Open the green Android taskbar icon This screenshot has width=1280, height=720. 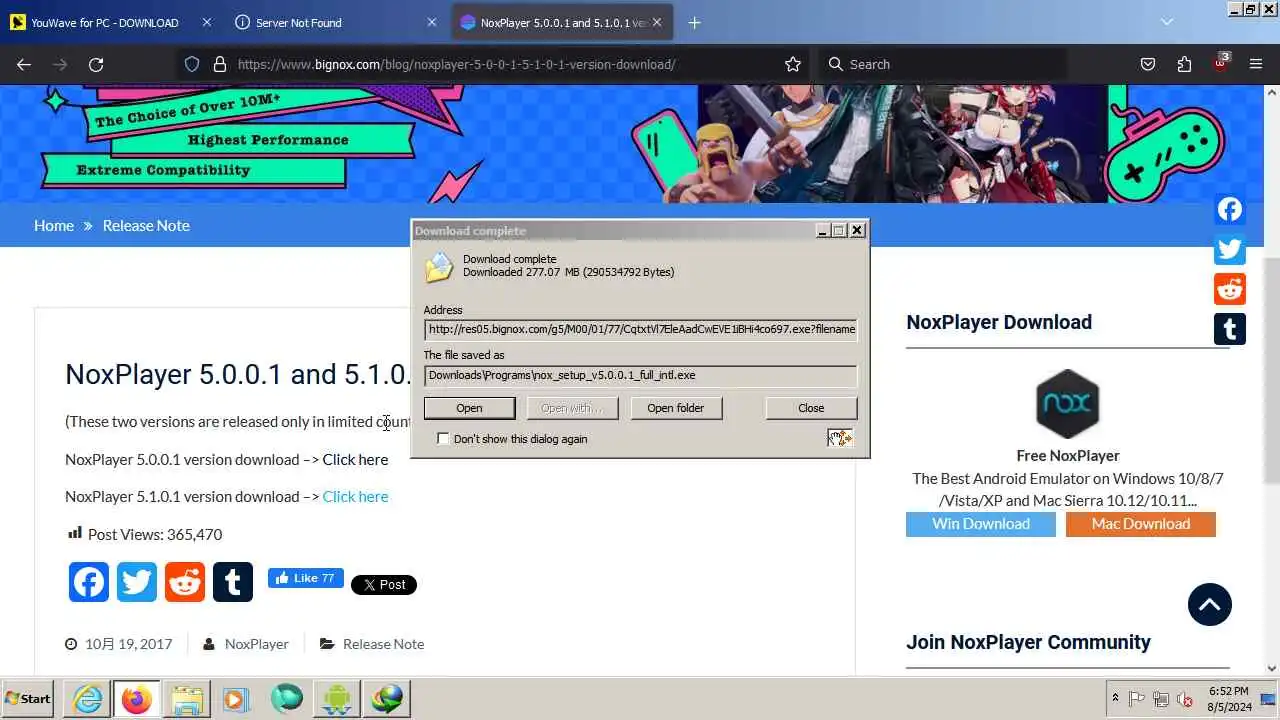337,699
